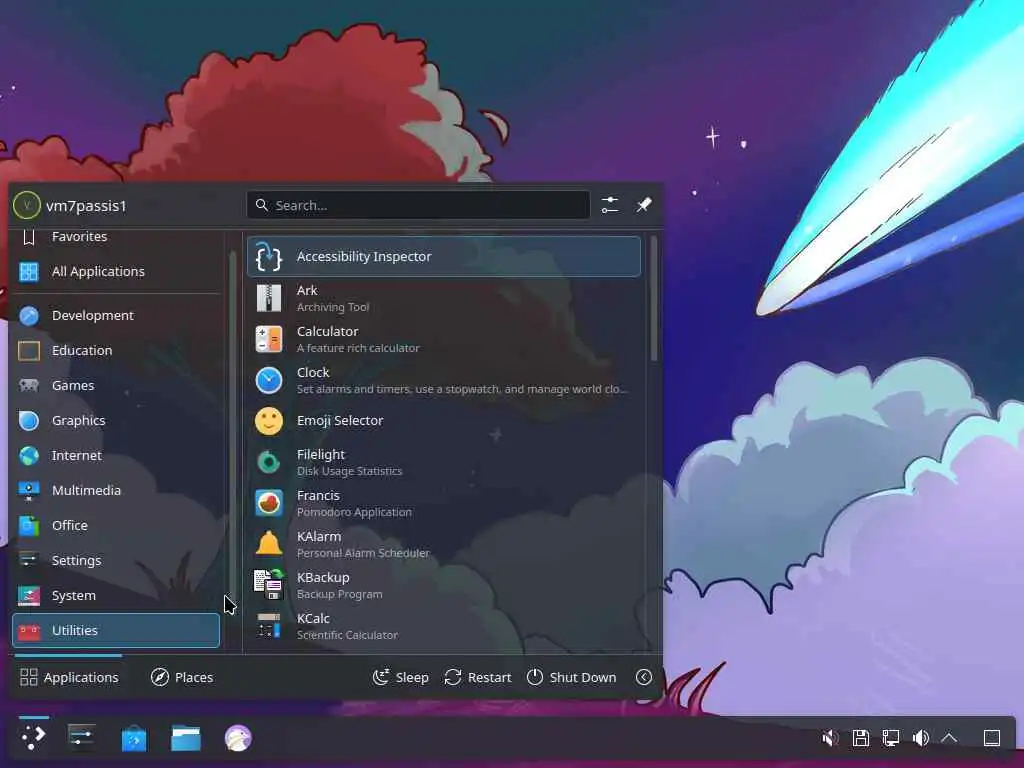Open the Francis pomodoro app icon
The width and height of the screenshot is (1024, 768).
(x=268, y=504)
